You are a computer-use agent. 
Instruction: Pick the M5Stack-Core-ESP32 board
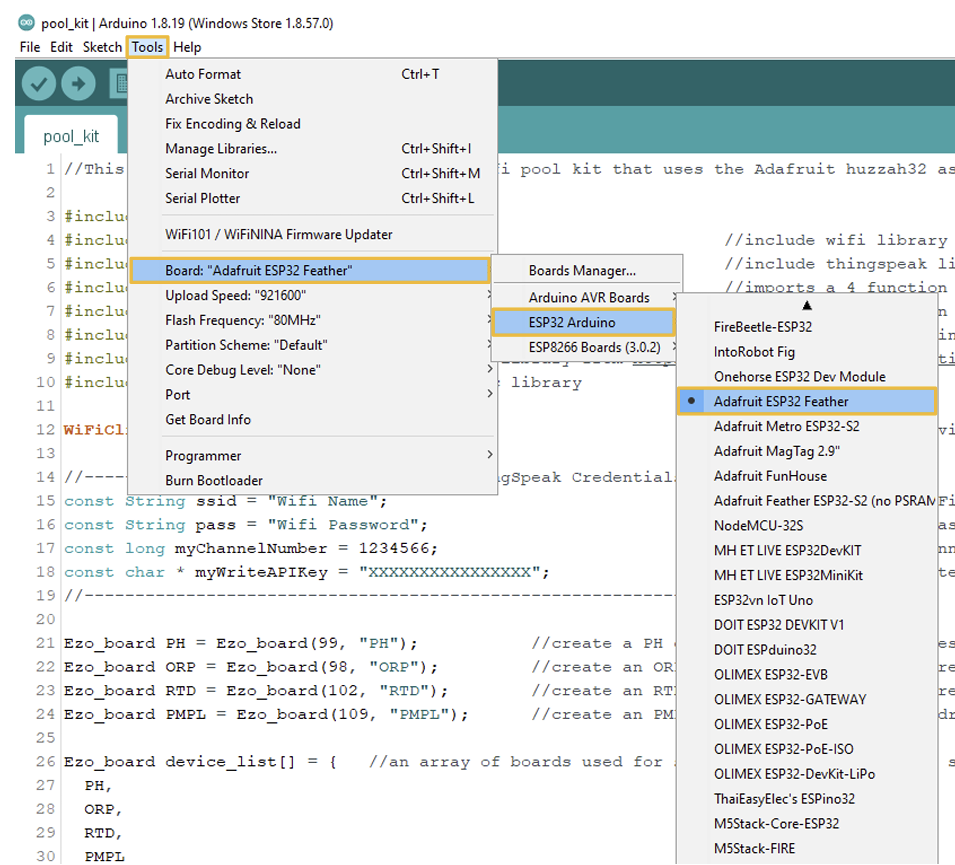(807, 824)
